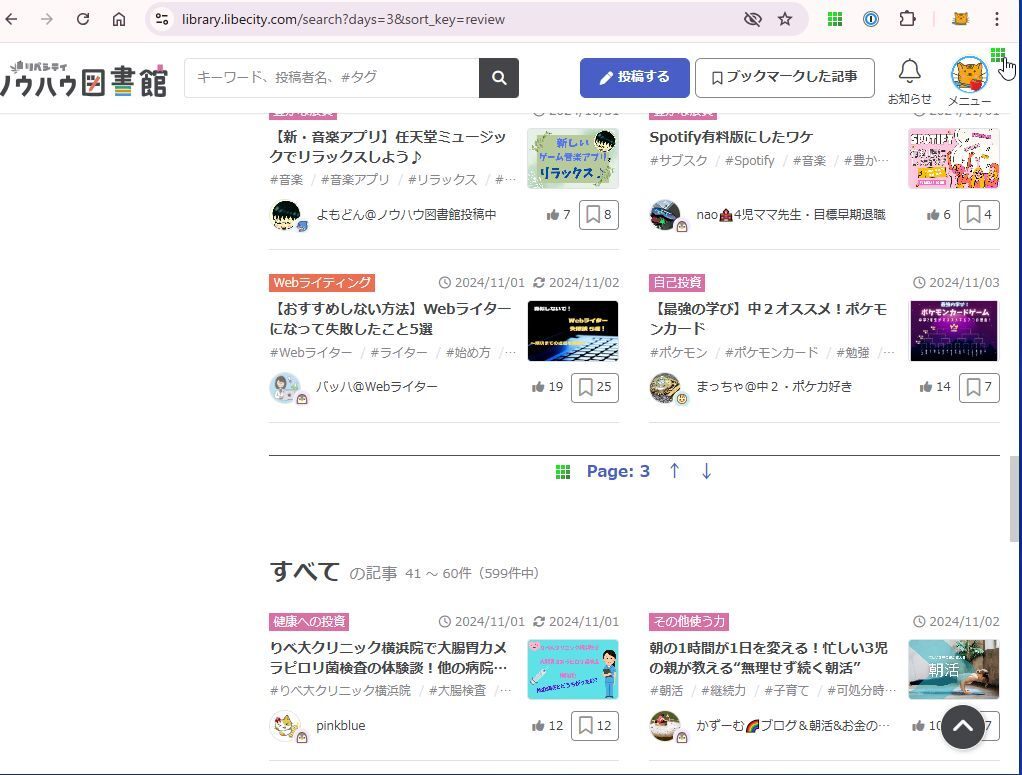This screenshot has height=775, width=1022.
Task: Reload the current page
Action: point(83,19)
